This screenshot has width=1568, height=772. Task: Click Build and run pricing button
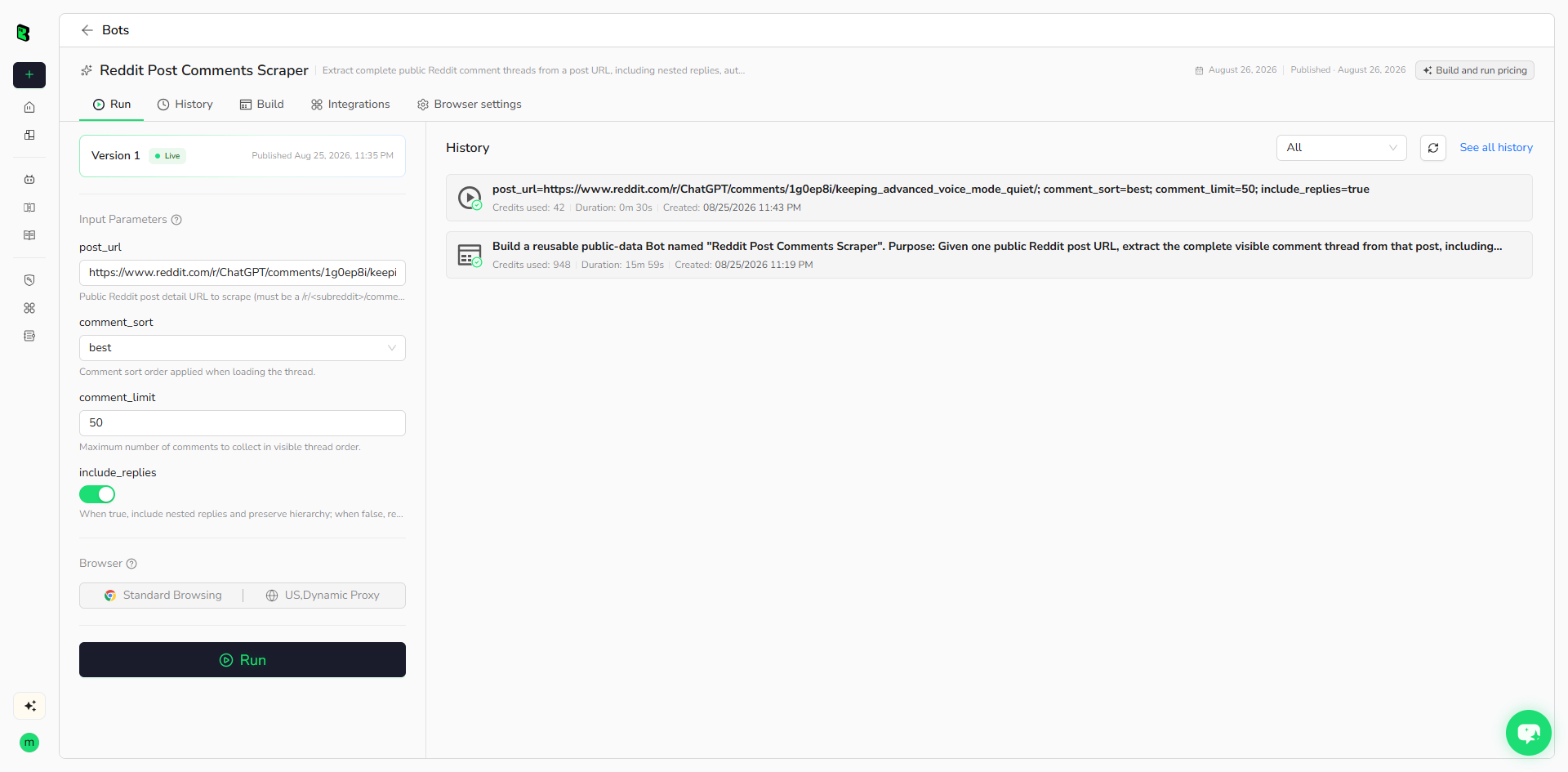click(1475, 70)
